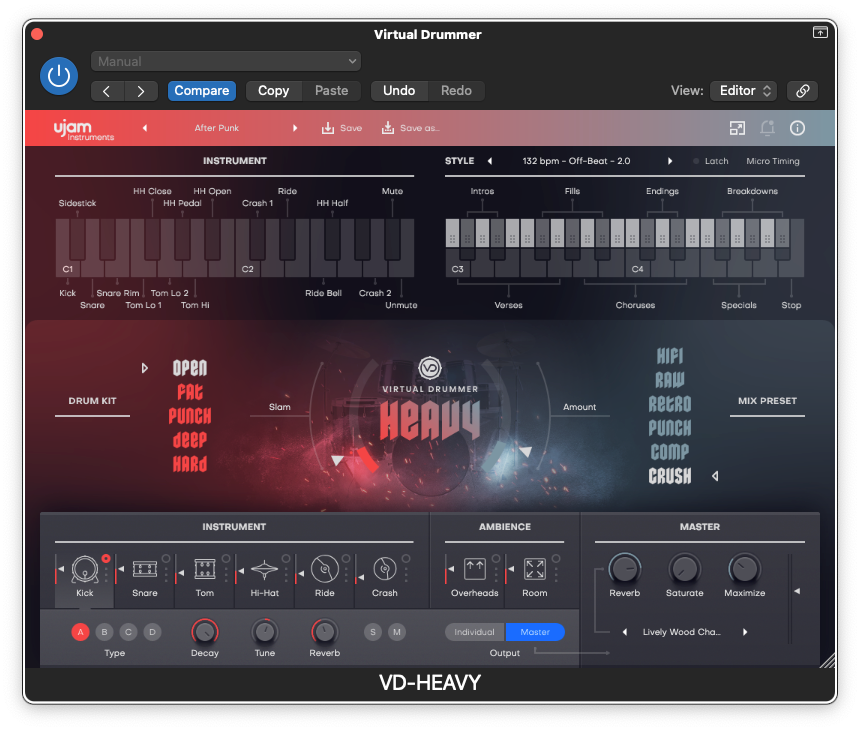860x731 pixels.
Task: Click the Decay knob
Action: click(205, 632)
